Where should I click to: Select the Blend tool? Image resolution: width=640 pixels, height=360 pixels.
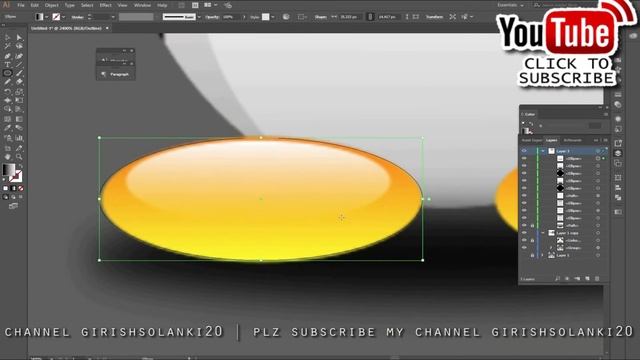tap(19, 128)
